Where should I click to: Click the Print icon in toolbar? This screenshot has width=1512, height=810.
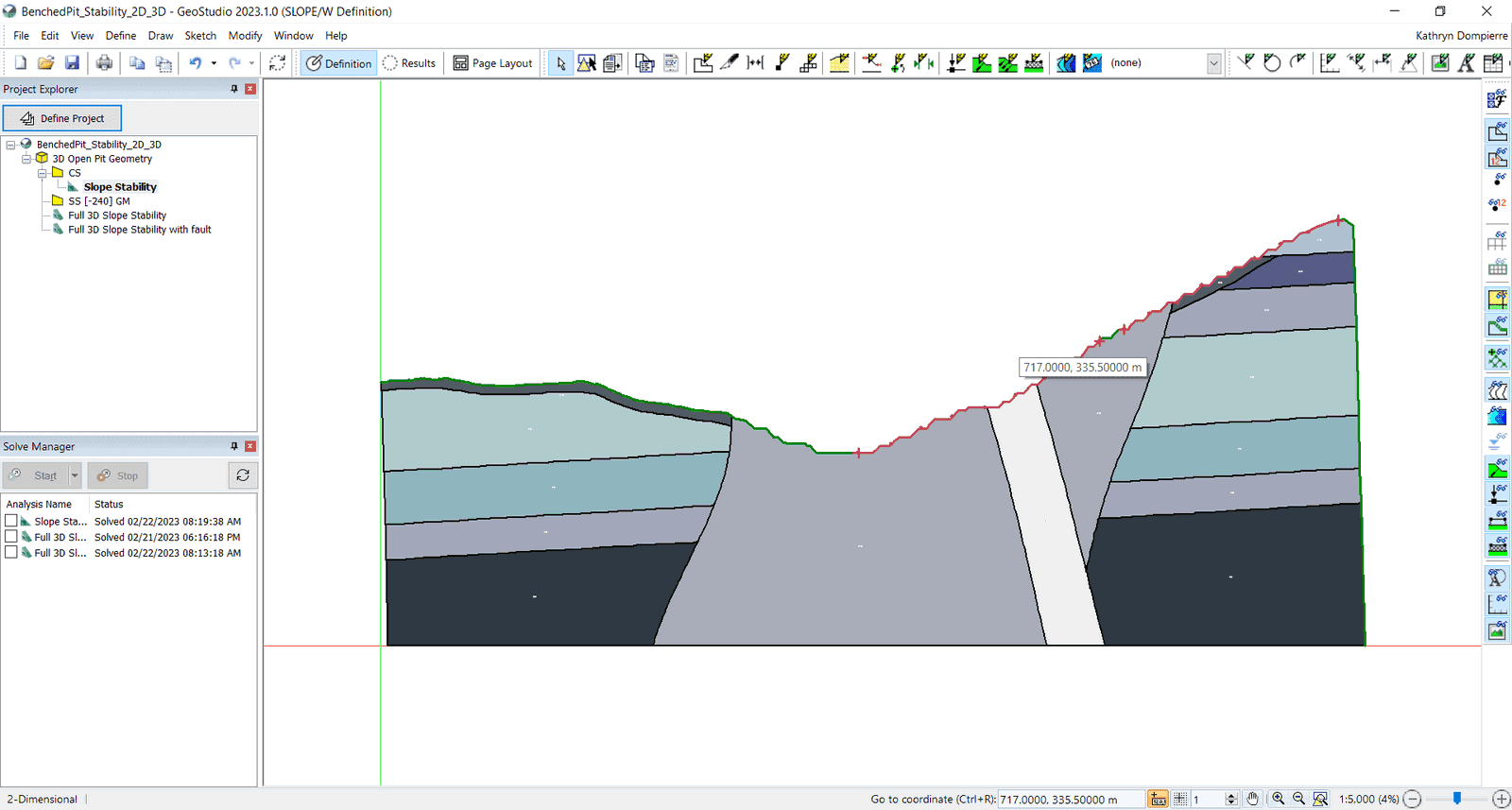[104, 62]
